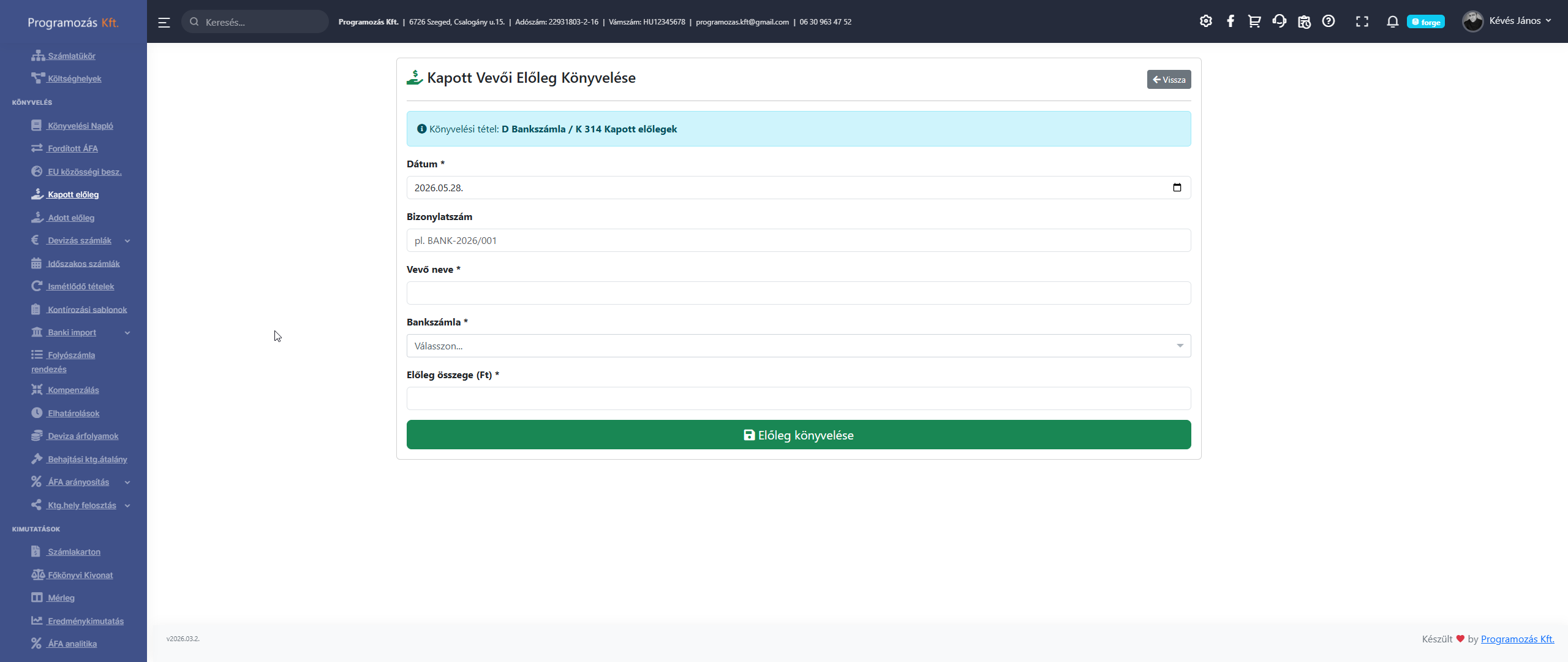Open Eredménykimutatás in the sidebar
The height and width of the screenshot is (662, 1568).
78,621
